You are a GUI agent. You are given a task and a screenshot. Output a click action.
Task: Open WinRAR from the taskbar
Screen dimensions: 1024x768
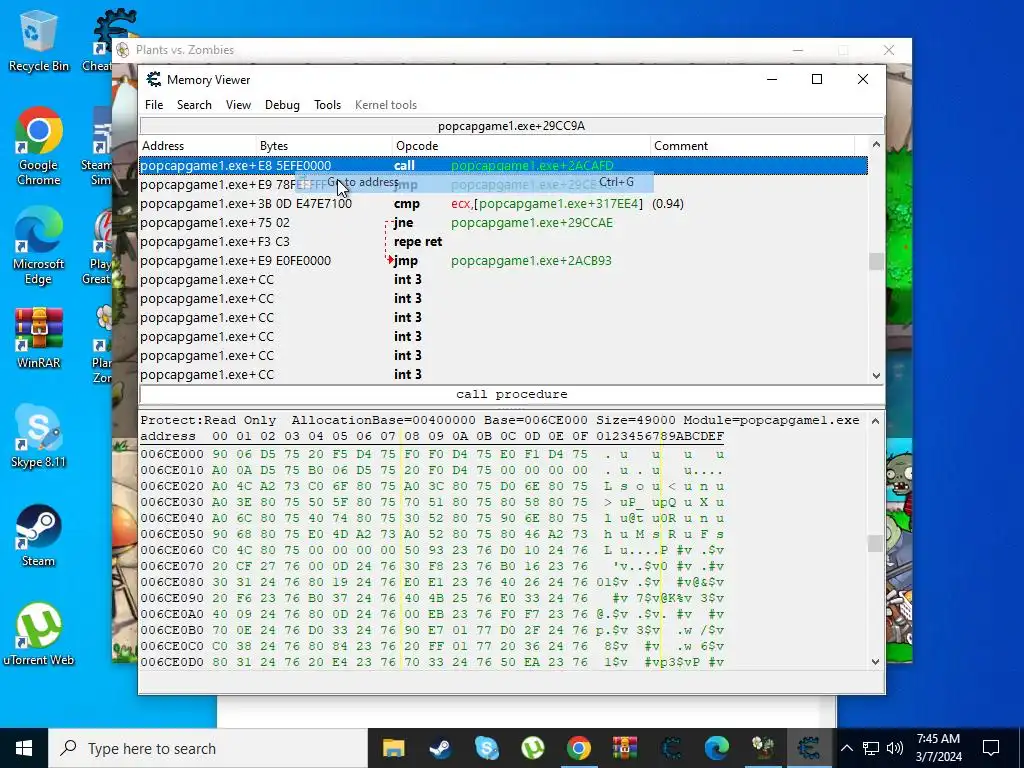[x=625, y=748]
